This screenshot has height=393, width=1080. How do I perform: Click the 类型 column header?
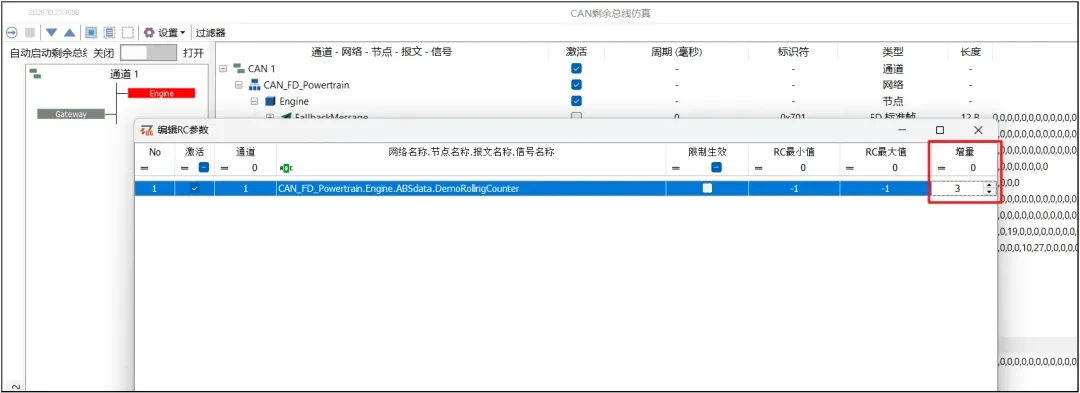coord(893,52)
